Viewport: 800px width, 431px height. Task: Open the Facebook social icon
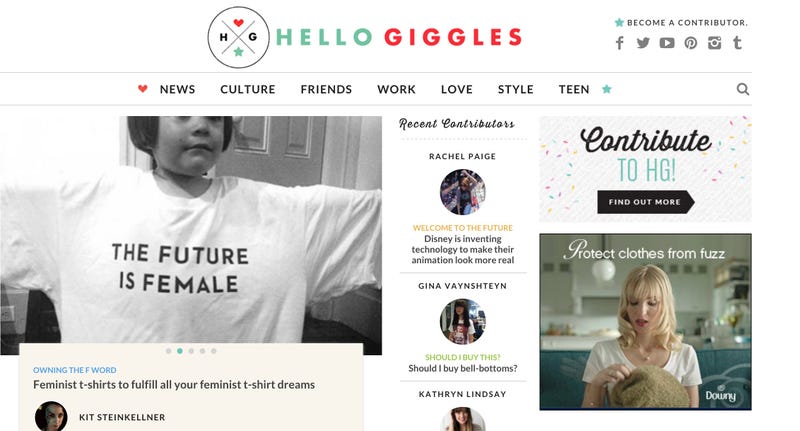coord(619,43)
